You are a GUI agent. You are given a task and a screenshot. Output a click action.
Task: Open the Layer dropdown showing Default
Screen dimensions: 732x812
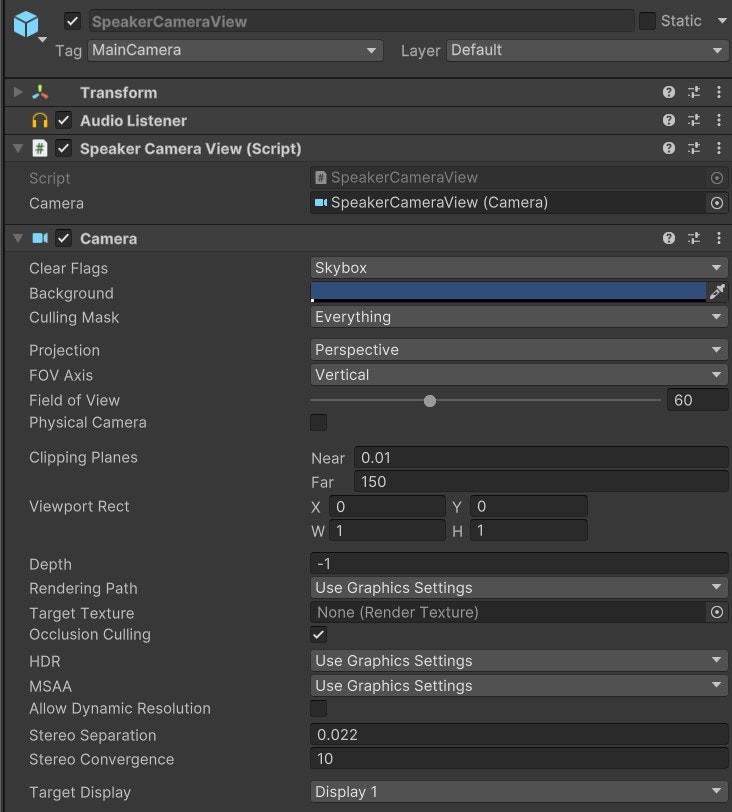[587, 50]
